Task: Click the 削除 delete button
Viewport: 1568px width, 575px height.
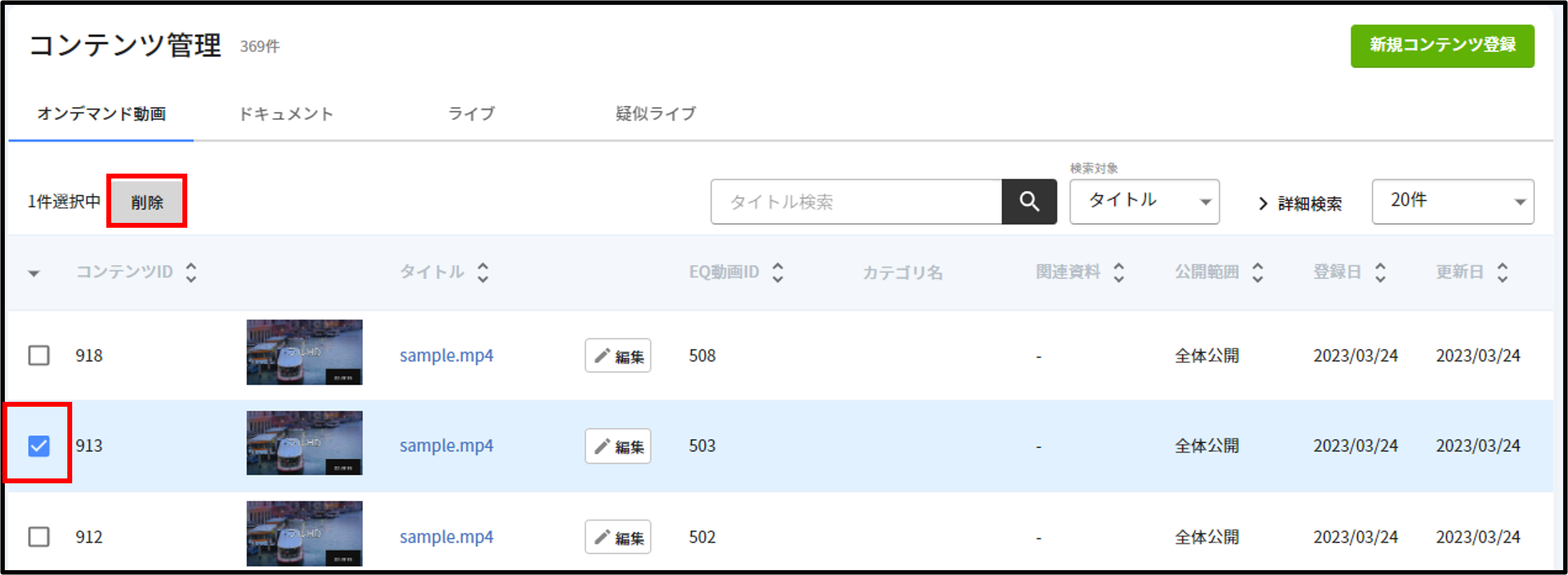Action: [147, 202]
